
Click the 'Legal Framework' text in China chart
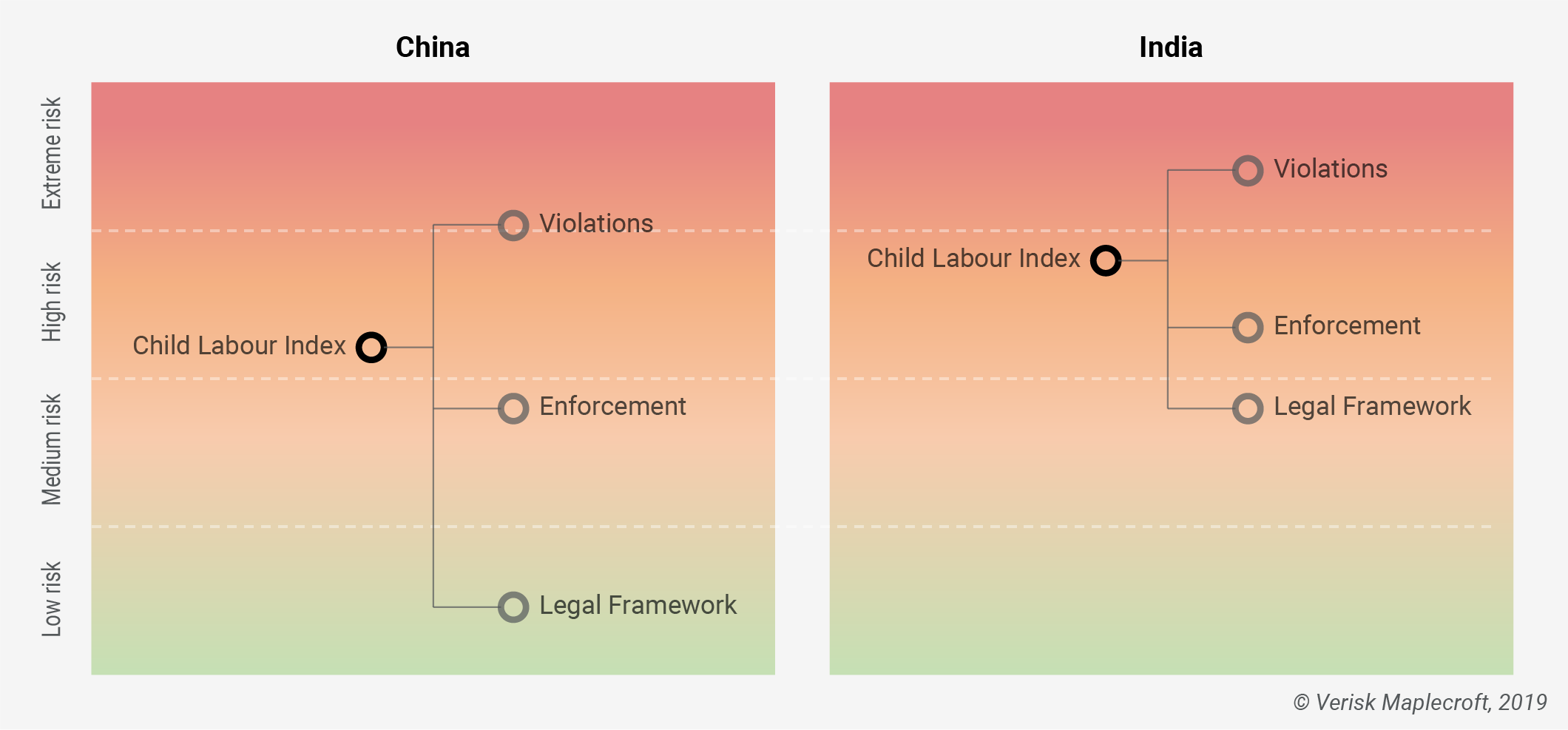click(x=638, y=606)
